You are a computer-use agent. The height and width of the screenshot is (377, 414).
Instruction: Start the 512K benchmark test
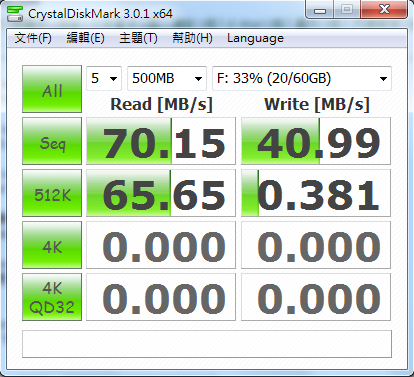coord(52,193)
